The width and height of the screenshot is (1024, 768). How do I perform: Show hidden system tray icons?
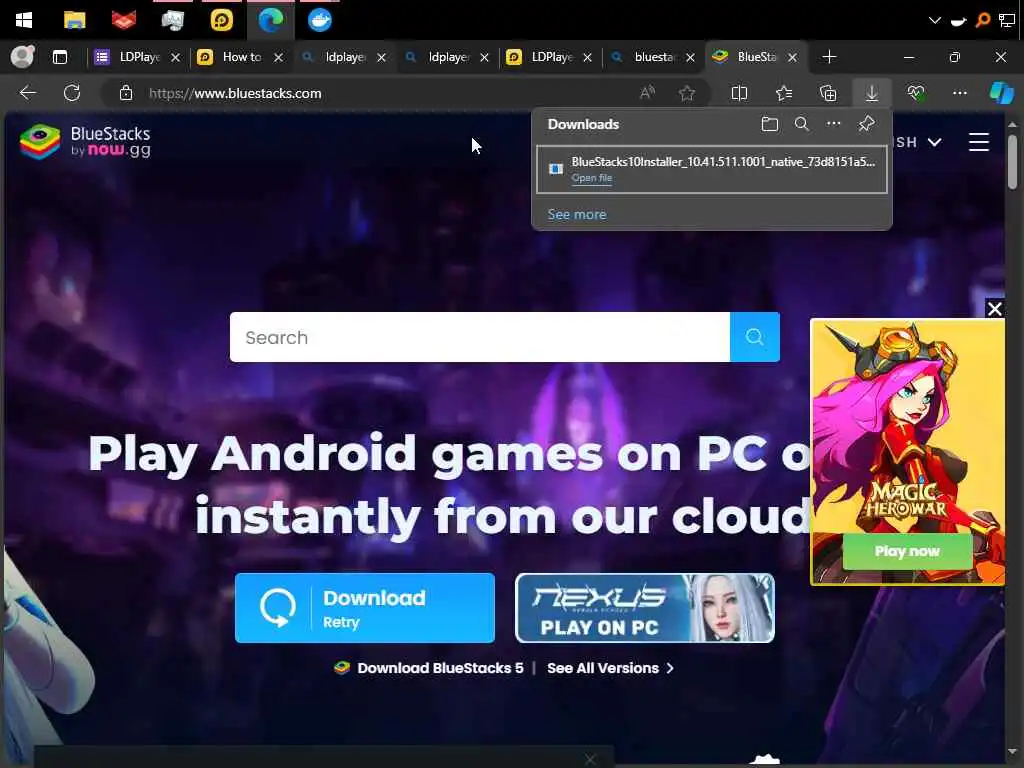point(935,20)
